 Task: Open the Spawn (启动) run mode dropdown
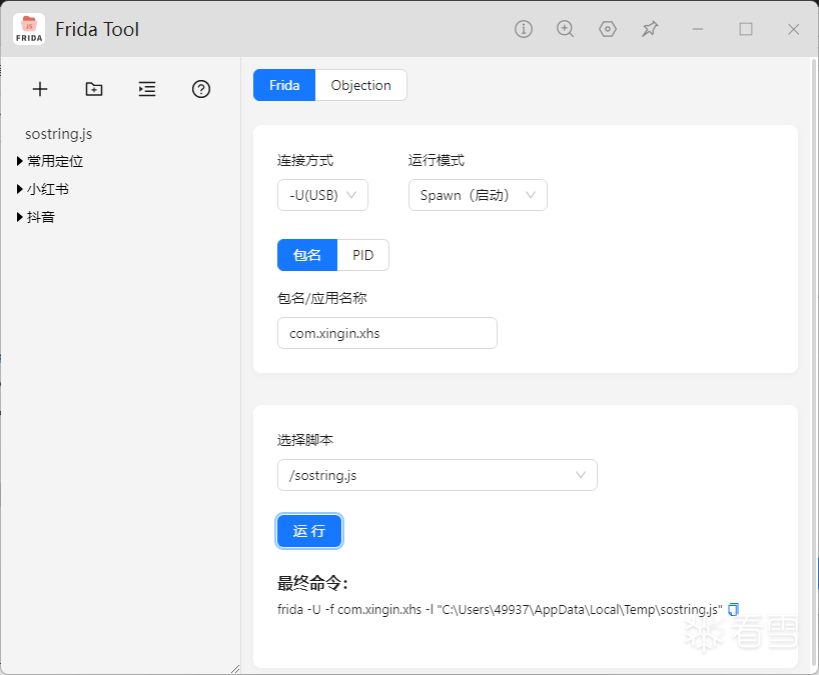(478, 195)
